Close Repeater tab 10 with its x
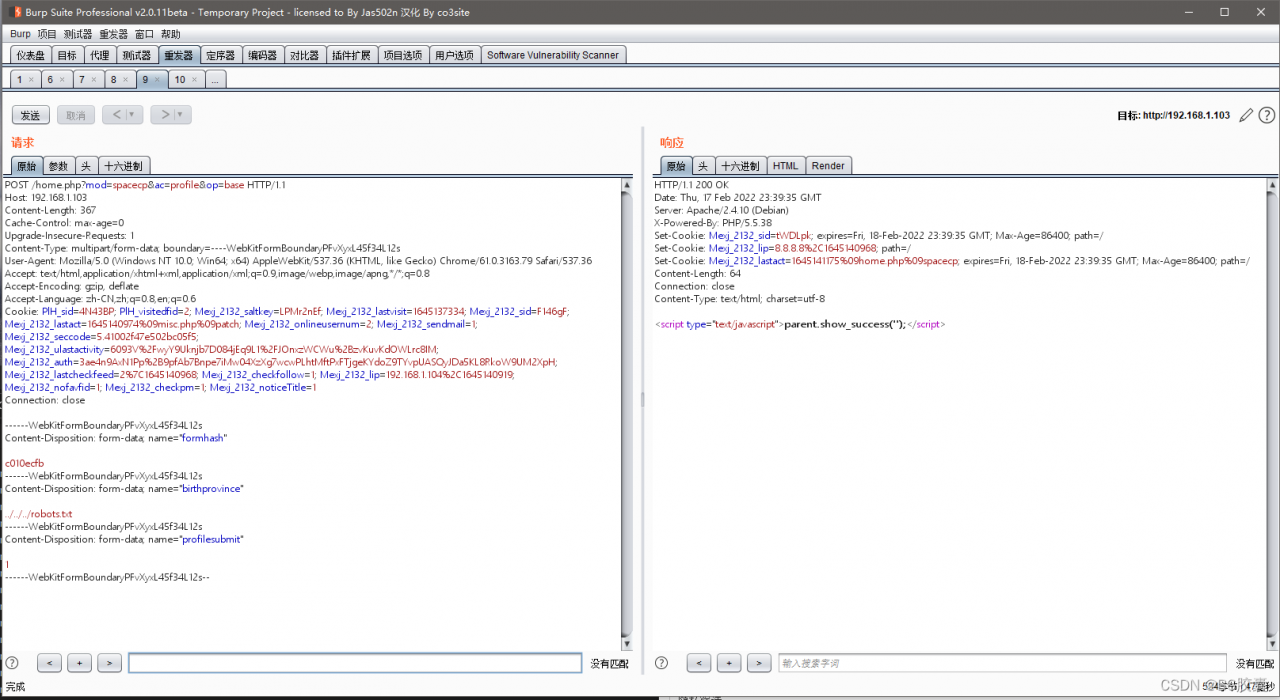Screen dimensions: 1280x700 pos(195,80)
